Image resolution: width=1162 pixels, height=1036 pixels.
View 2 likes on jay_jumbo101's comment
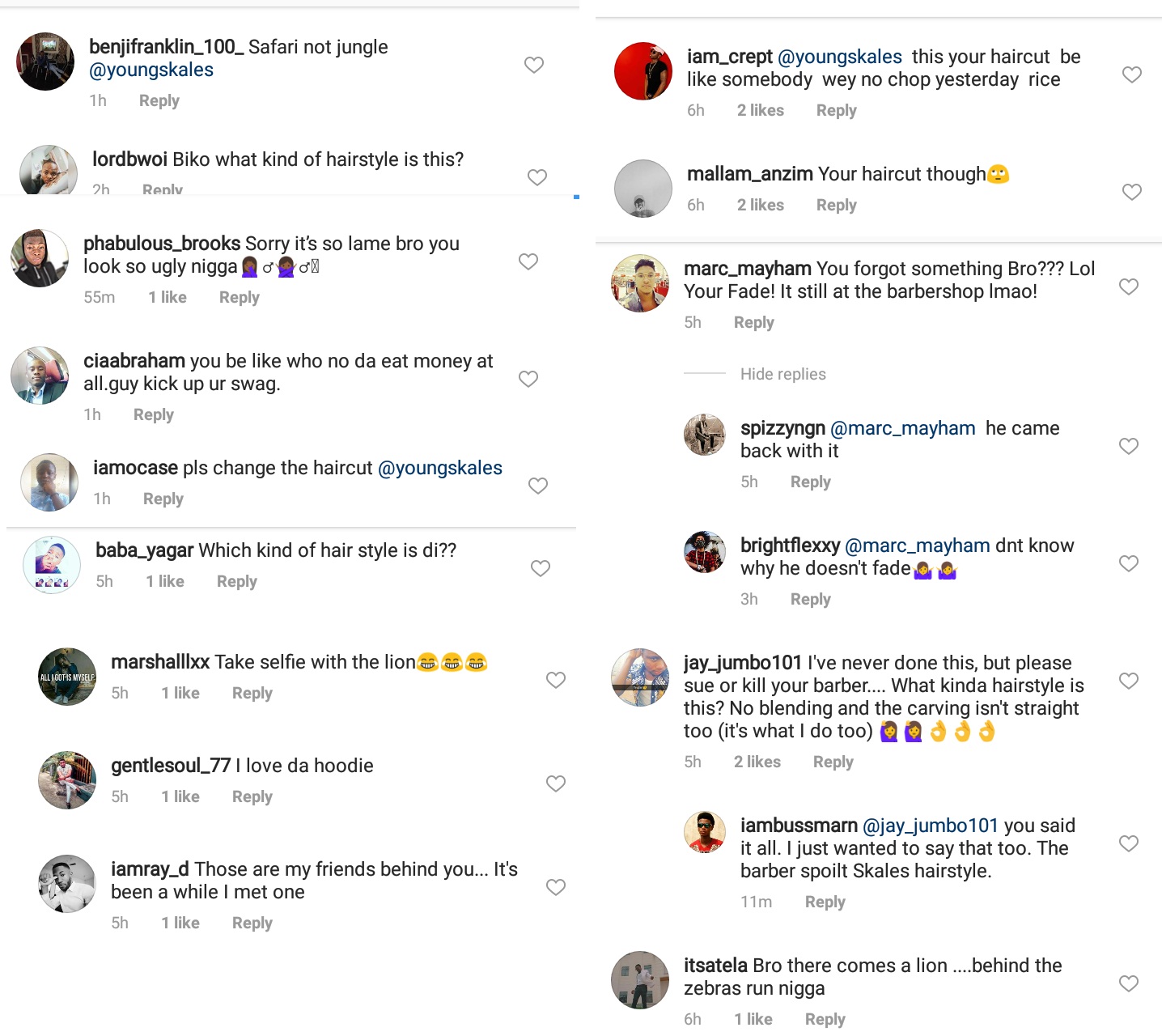757,762
